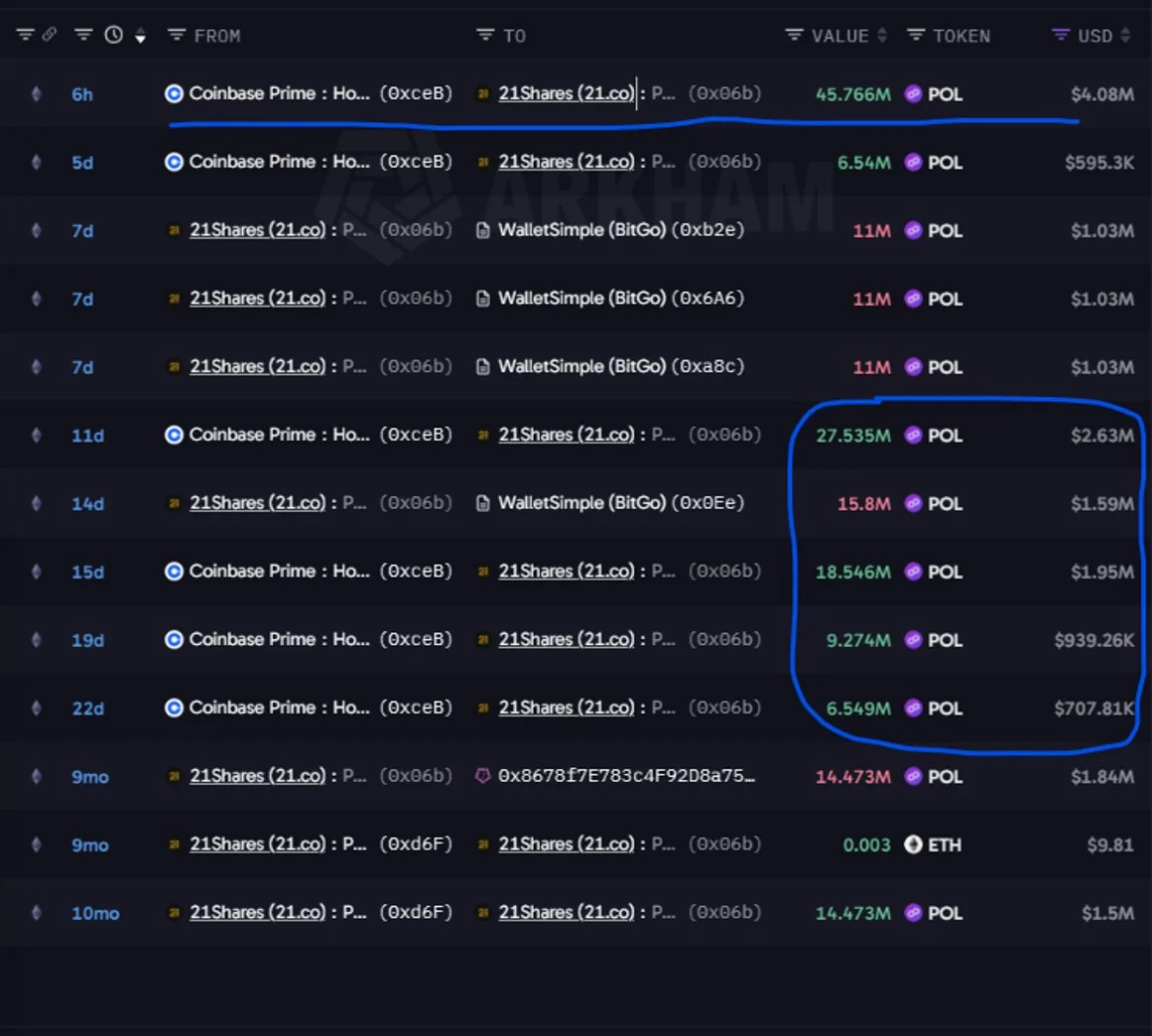Click the clock icon in the header
This screenshot has height=1036, width=1152.
click(x=114, y=35)
